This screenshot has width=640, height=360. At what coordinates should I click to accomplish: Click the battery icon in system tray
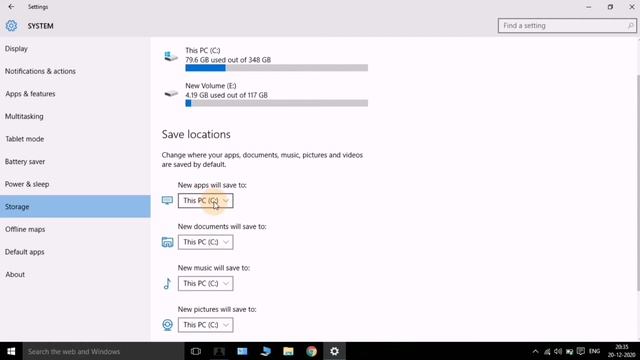pyautogui.click(x=569, y=351)
